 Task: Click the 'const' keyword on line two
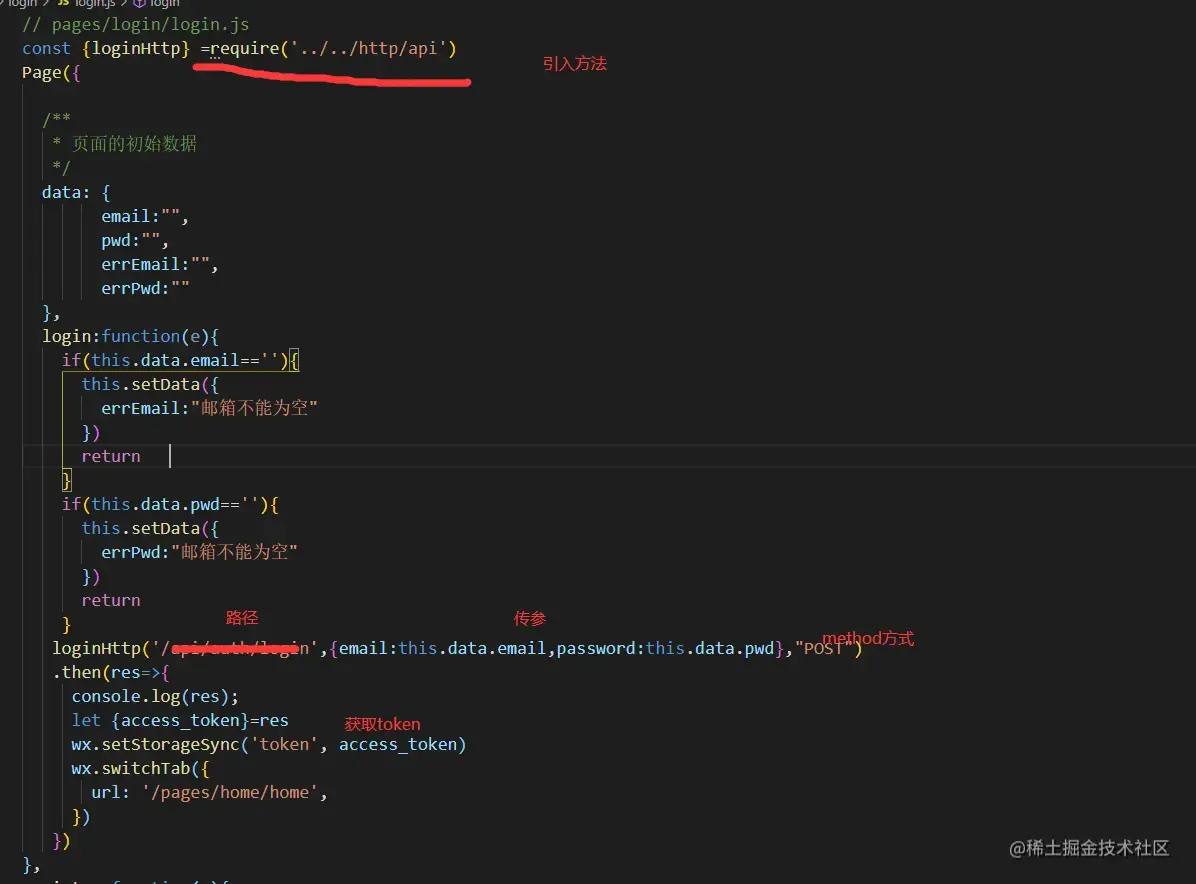tap(46, 48)
